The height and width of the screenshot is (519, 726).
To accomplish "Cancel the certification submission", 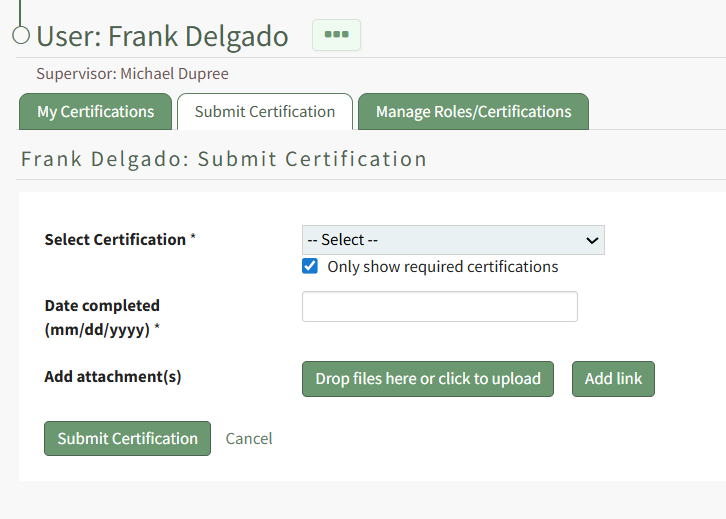I will (249, 439).
